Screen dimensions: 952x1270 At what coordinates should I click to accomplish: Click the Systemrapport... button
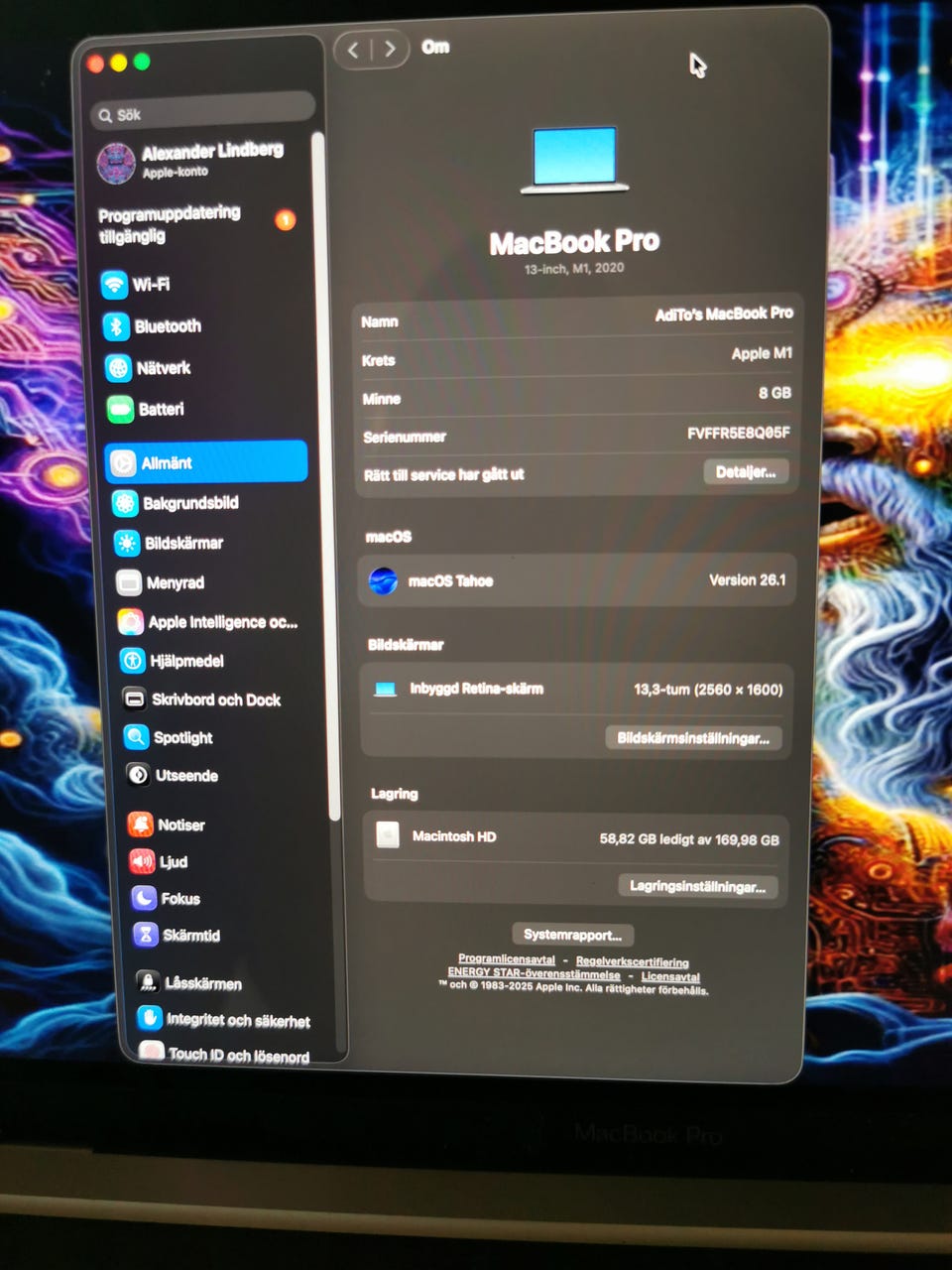click(573, 935)
